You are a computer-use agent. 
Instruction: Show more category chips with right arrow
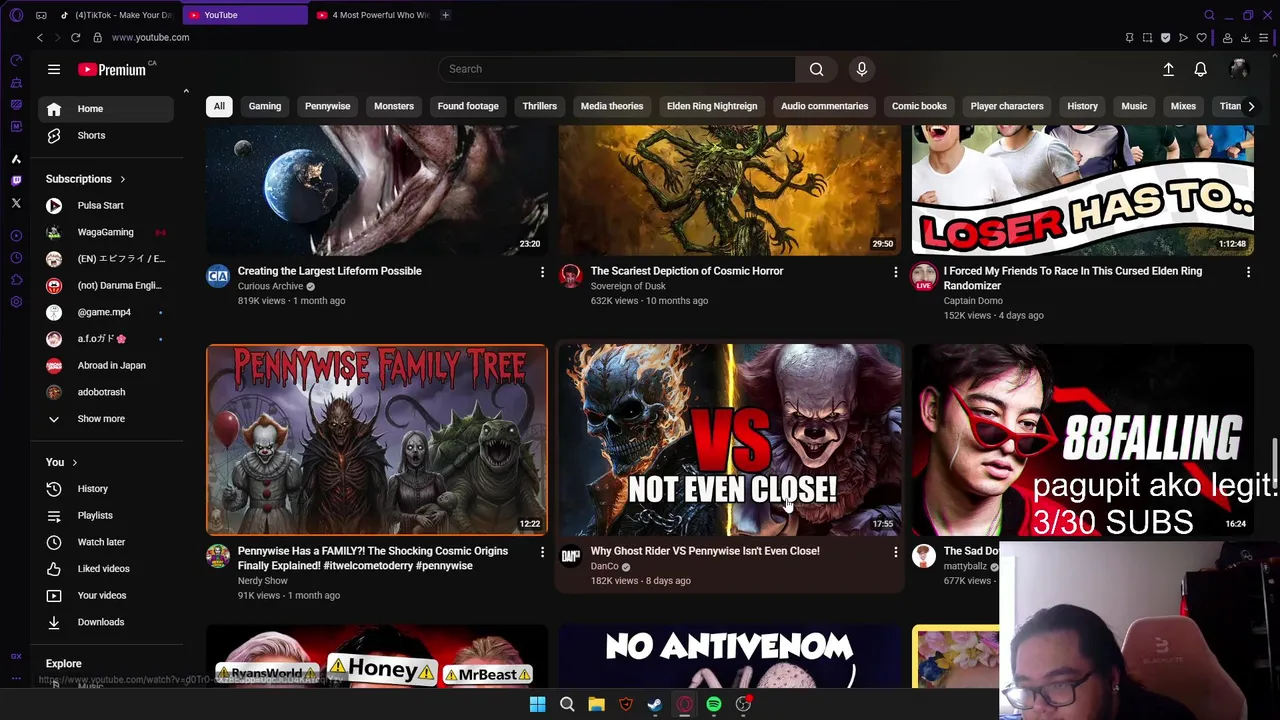[x=1250, y=106]
